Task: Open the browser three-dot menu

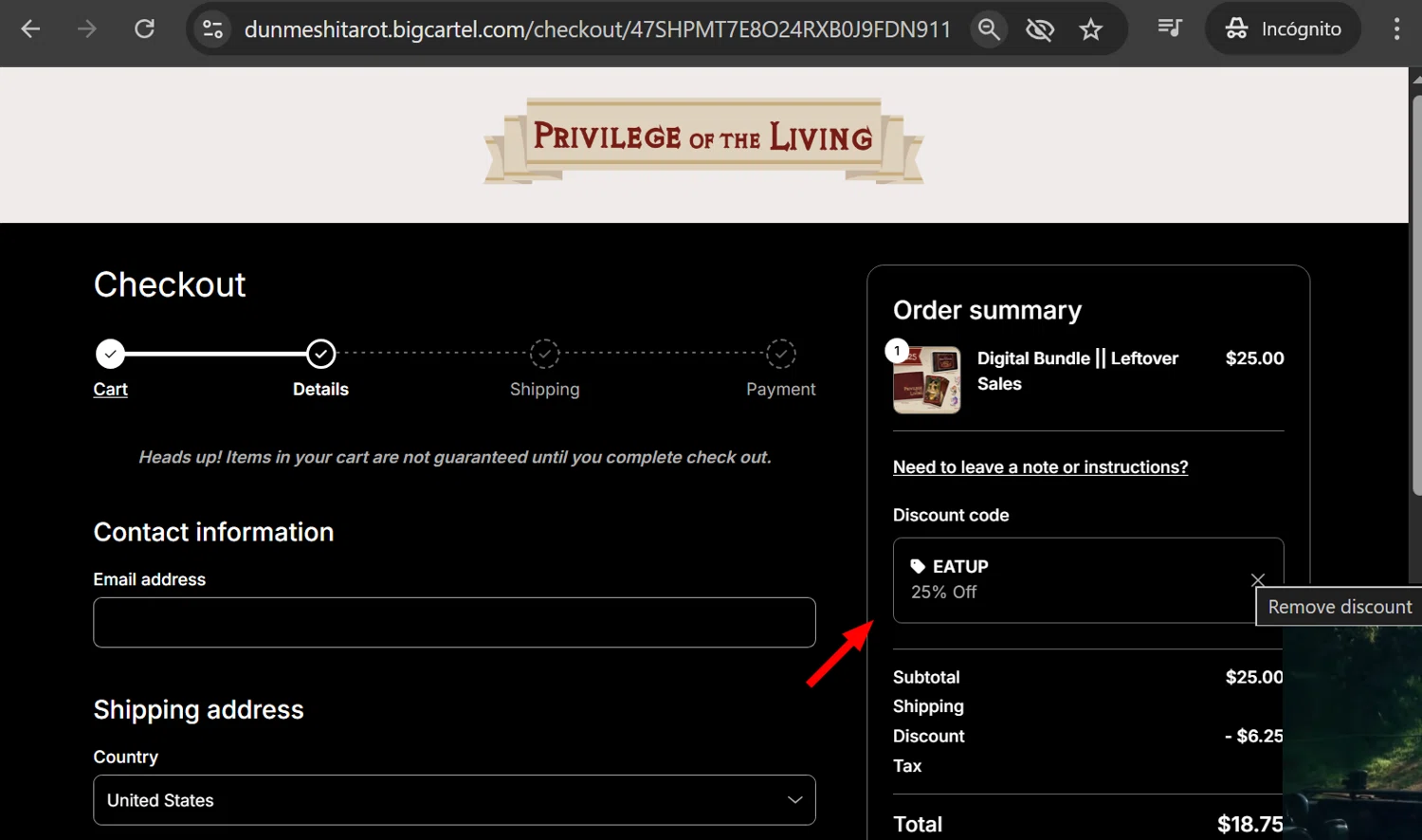Action: point(1396,29)
